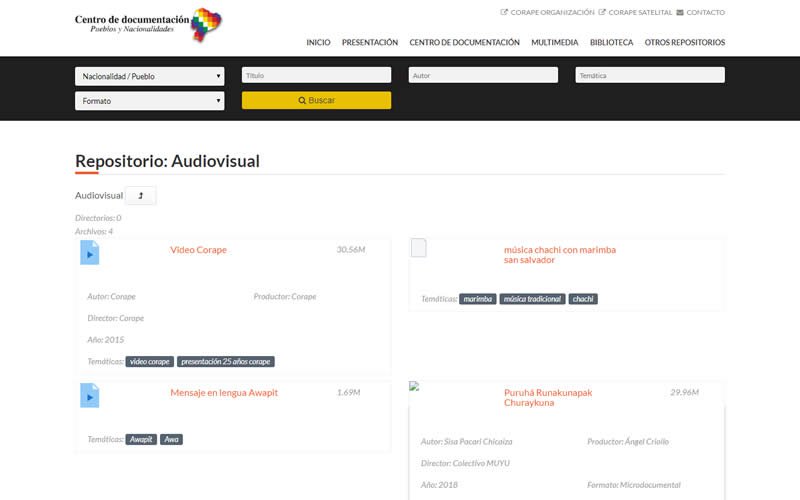
Task: Go to the Inicio menu item
Action: [318, 43]
